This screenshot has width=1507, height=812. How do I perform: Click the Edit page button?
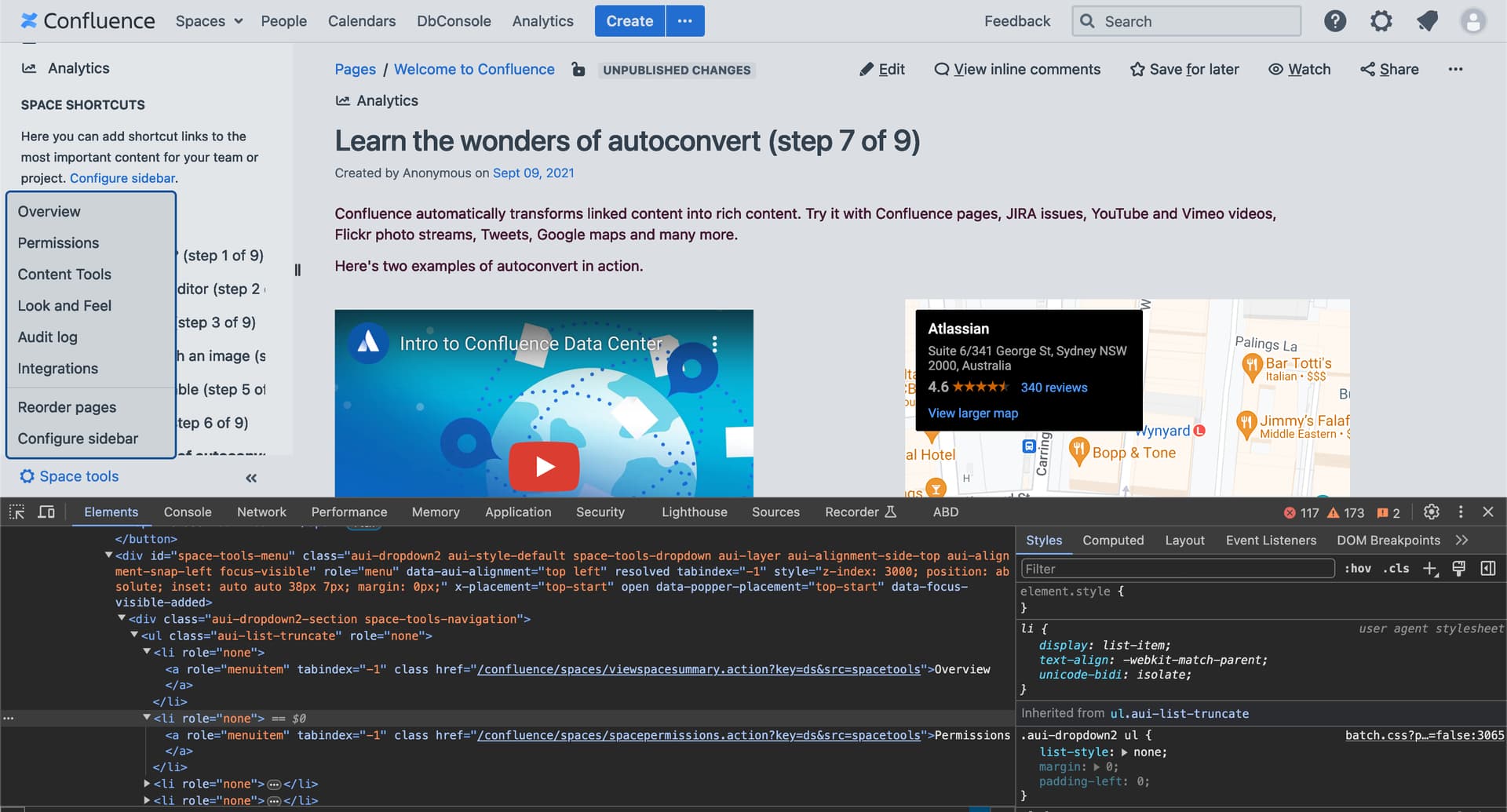click(x=882, y=69)
